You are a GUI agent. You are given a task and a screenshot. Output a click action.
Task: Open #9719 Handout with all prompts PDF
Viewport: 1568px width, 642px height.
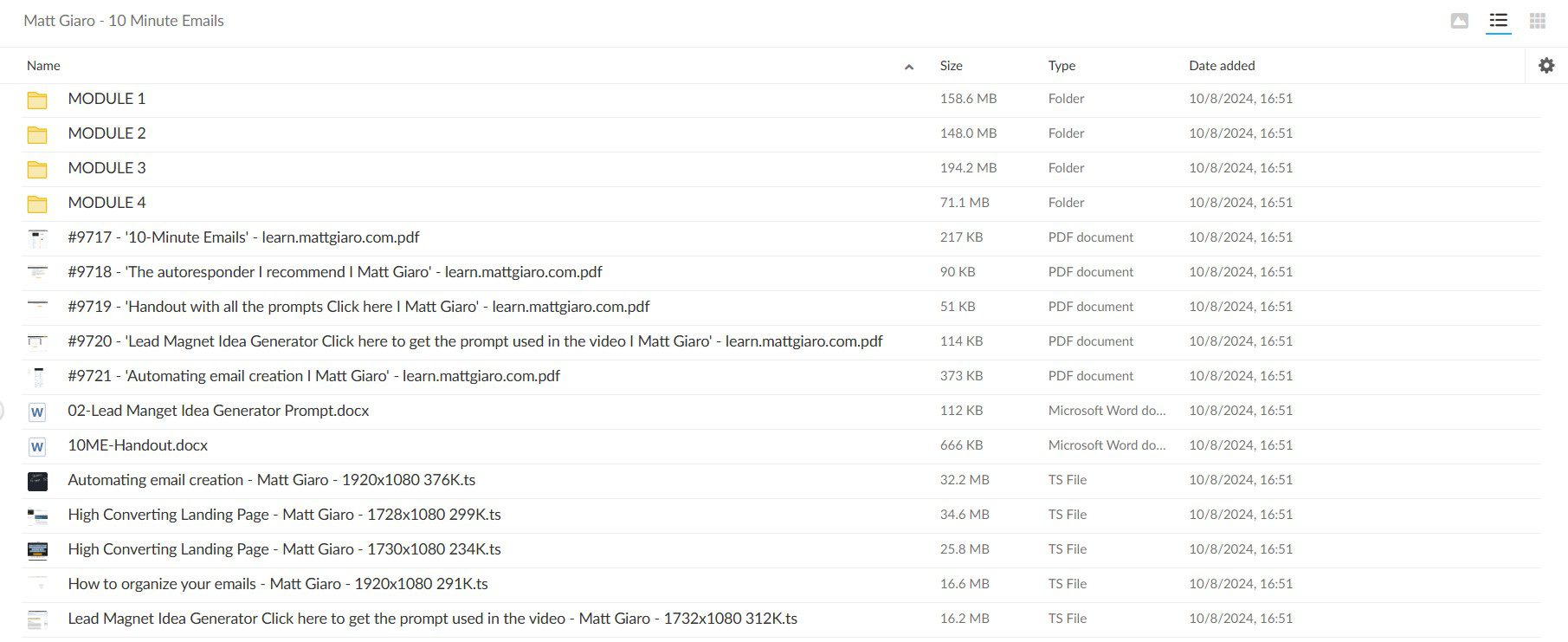click(x=358, y=307)
